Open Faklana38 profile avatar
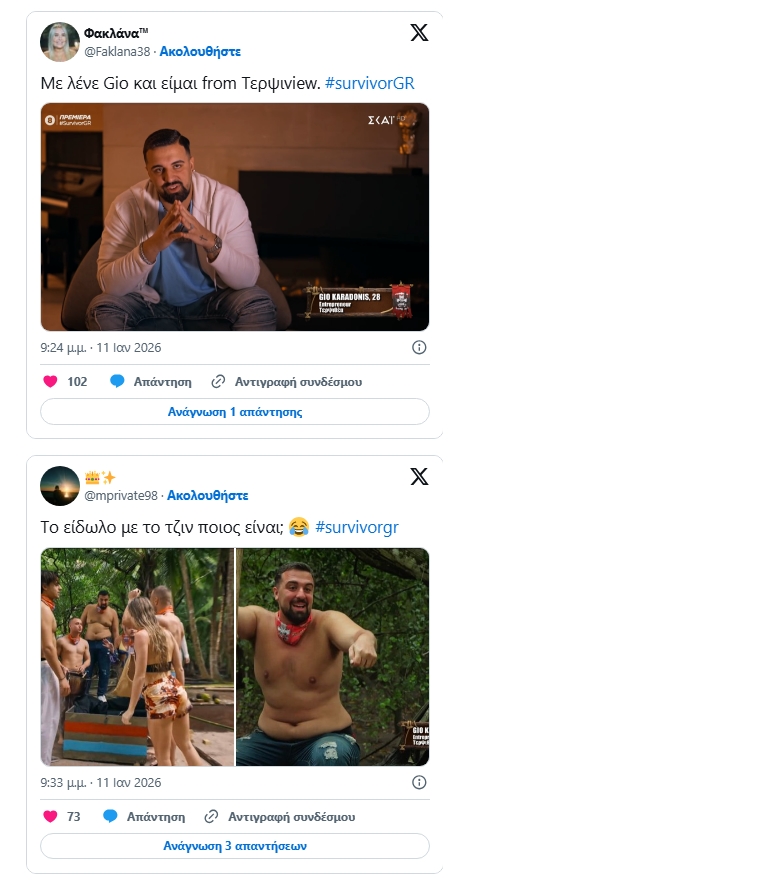The width and height of the screenshot is (778, 883). coord(59,41)
